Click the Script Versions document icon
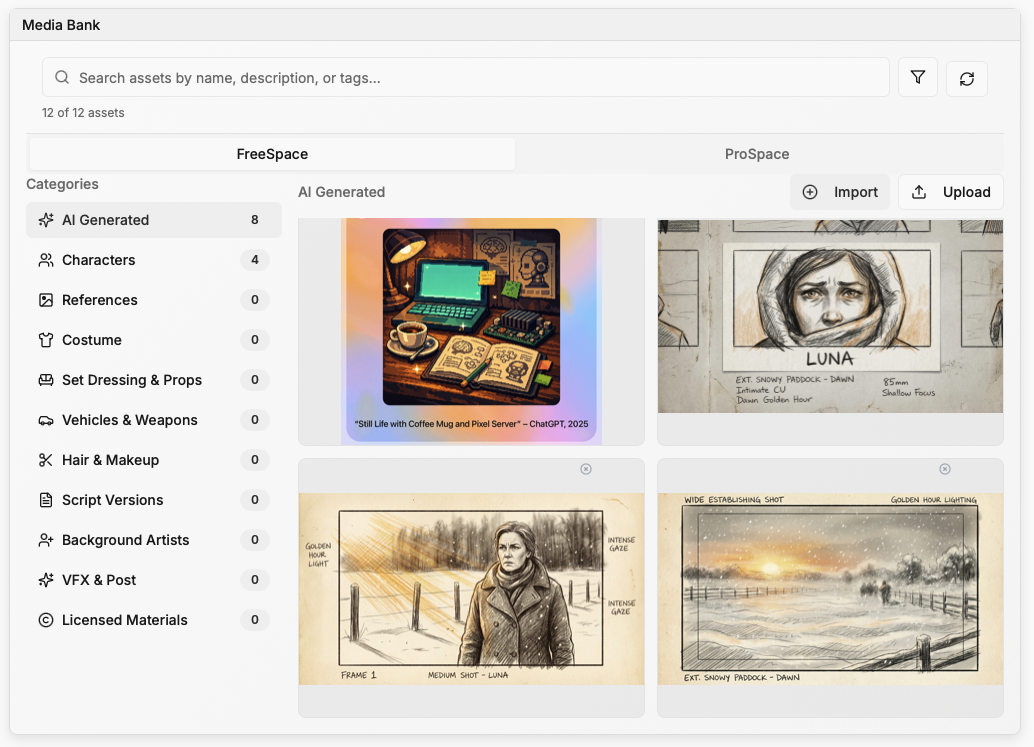 [46, 500]
